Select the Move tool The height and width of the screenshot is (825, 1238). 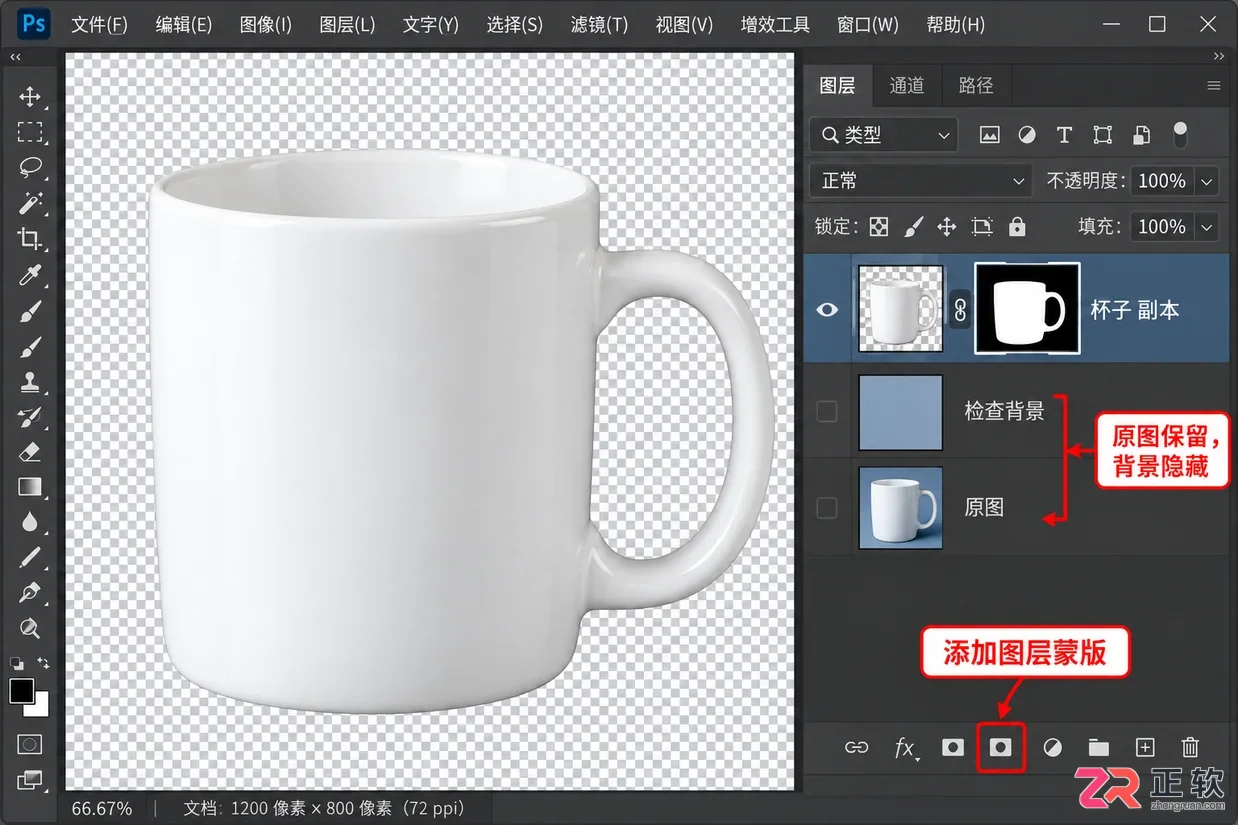click(x=30, y=97)
